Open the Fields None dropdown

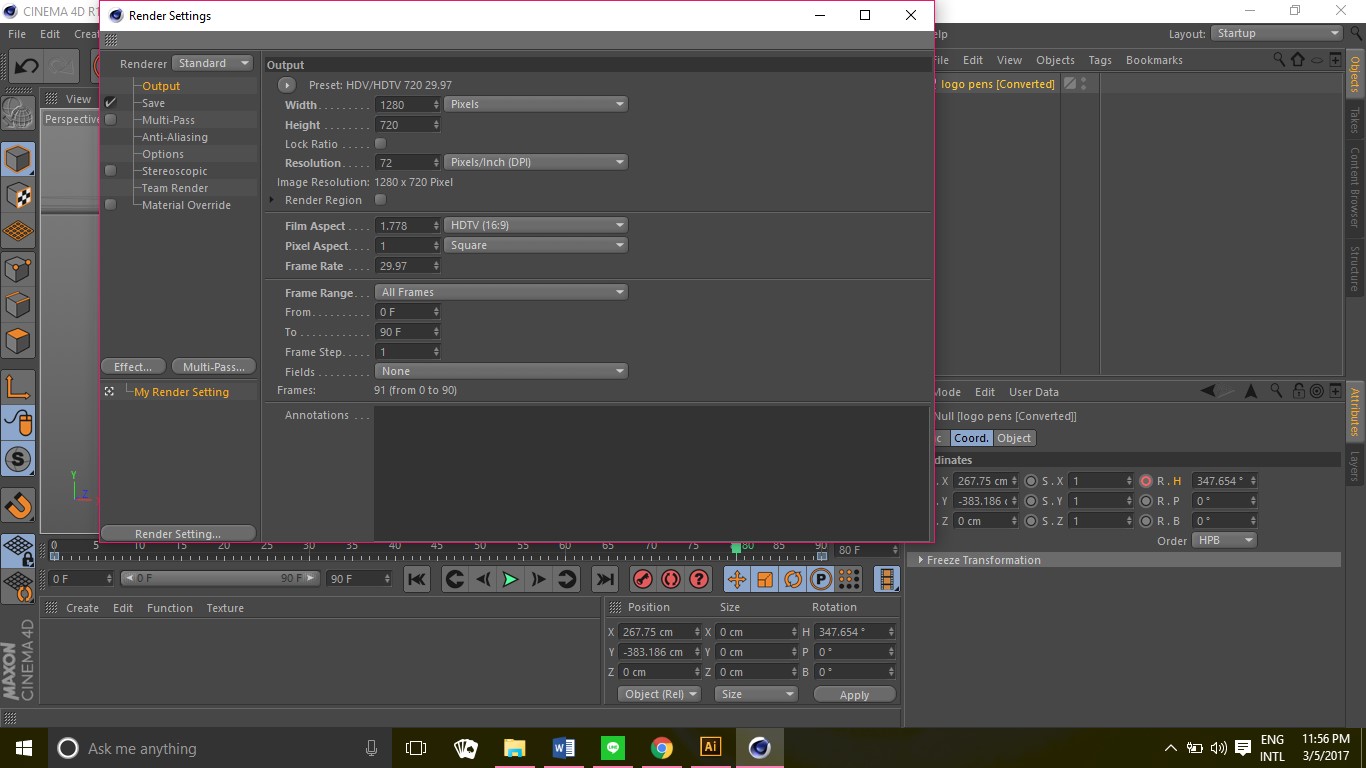(501, 371)
